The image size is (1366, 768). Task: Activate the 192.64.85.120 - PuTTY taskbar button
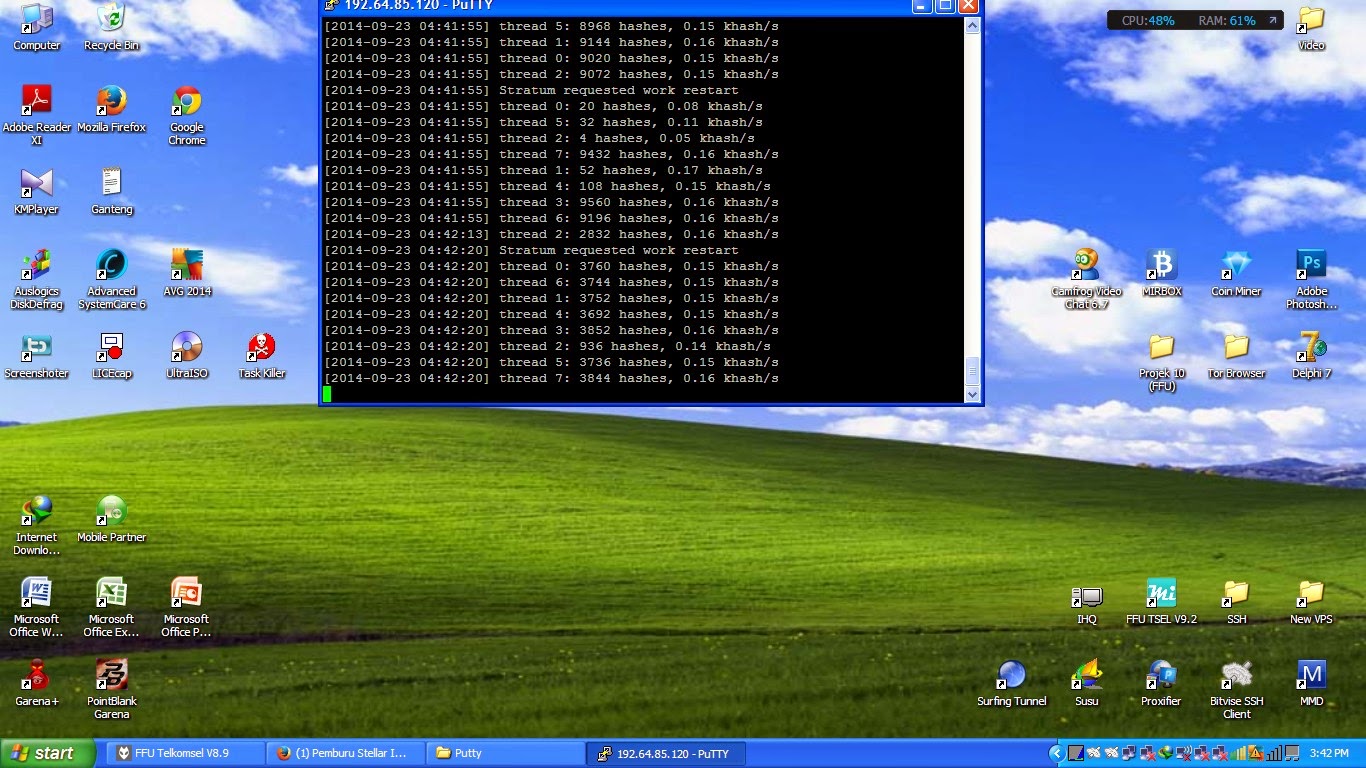click(x=666, y=753)
